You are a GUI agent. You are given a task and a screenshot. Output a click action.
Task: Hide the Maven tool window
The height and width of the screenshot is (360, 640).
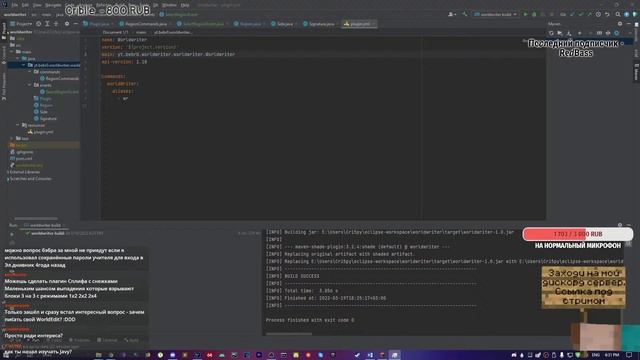tap(629, 24)
